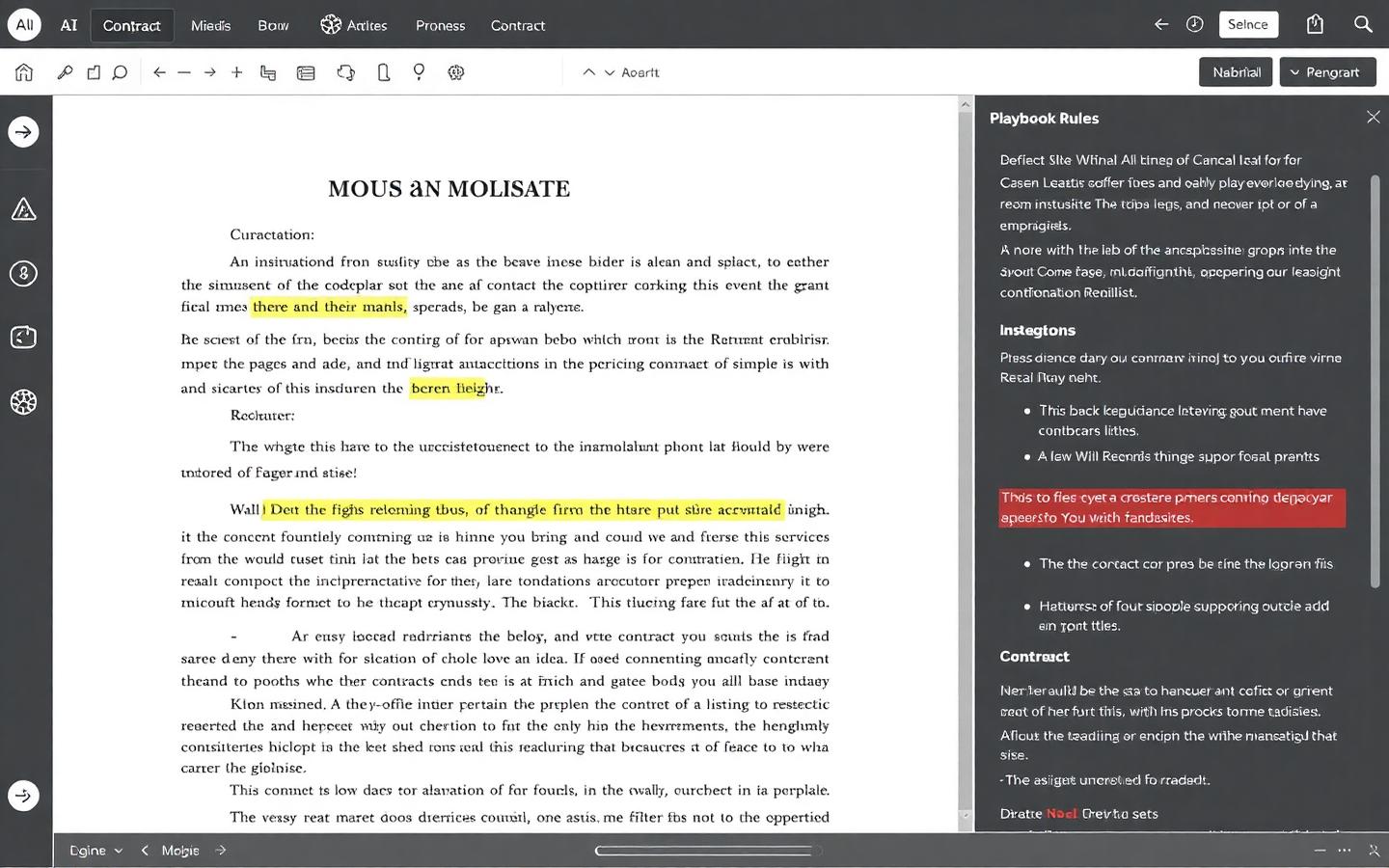Click the right arrow in the document toolbar
Screen dimensions: 1389x868
coord(209,72)
